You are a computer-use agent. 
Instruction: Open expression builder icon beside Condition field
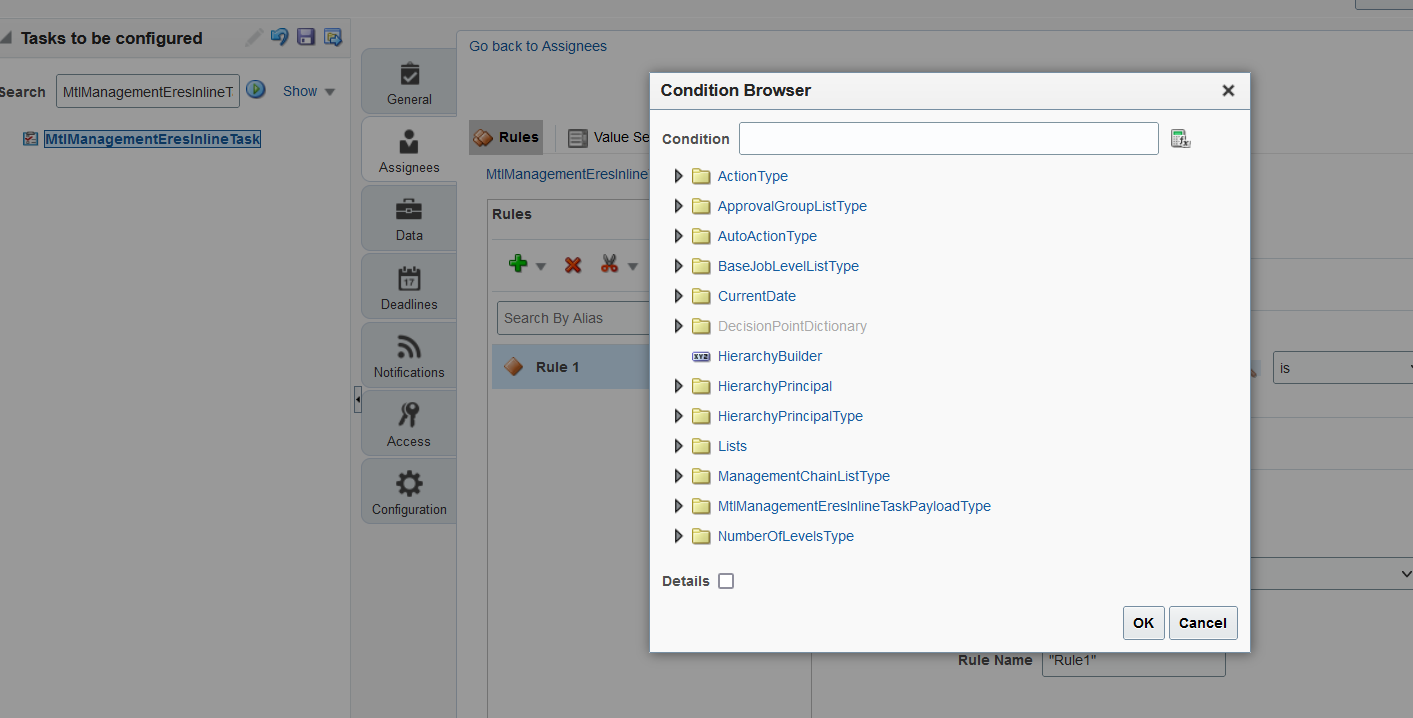click(1180, 138)
